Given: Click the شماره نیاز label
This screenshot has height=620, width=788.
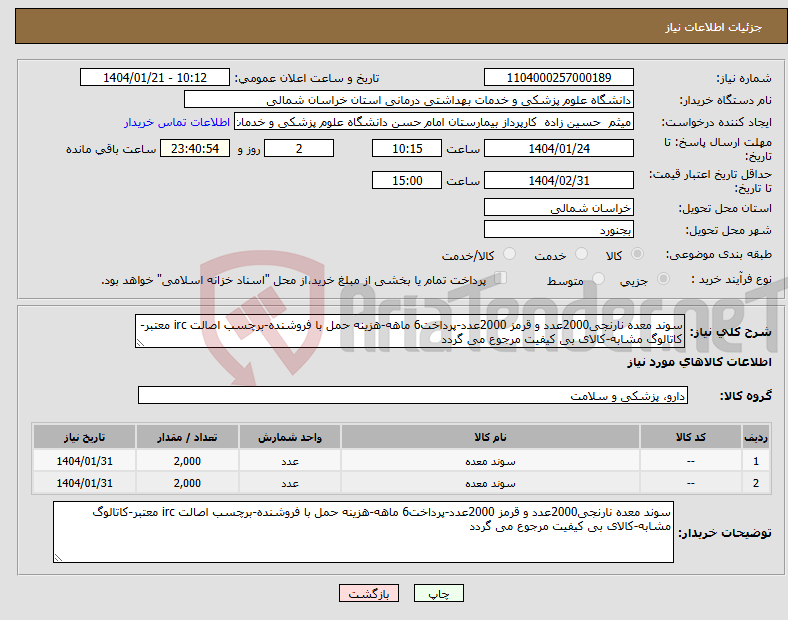Looking at the screenshot, I should (x=743, y=78).
